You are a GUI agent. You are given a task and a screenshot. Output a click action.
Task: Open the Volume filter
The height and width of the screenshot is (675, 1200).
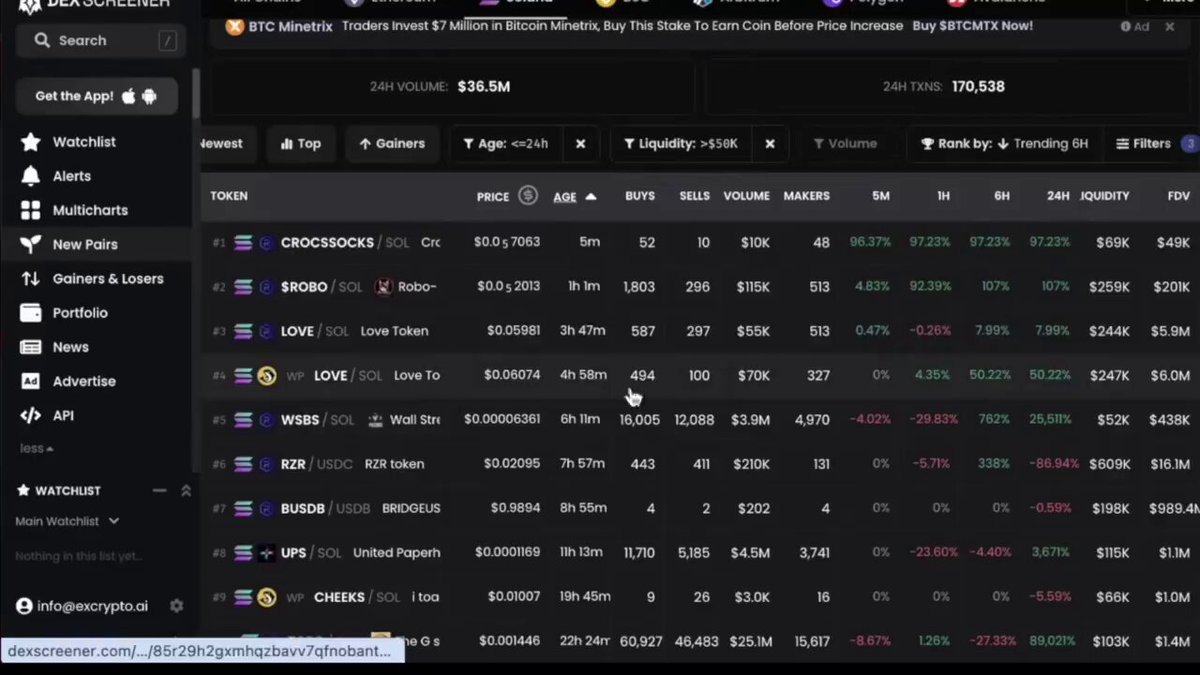(845, 144)
